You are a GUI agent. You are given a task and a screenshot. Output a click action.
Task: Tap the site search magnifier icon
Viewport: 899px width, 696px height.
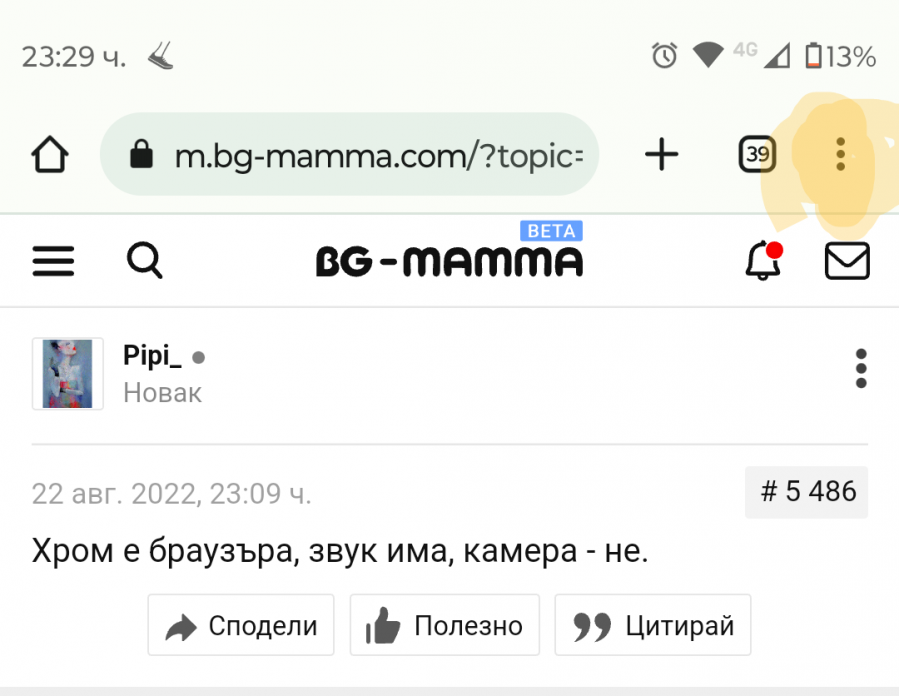tap(145, 261)
